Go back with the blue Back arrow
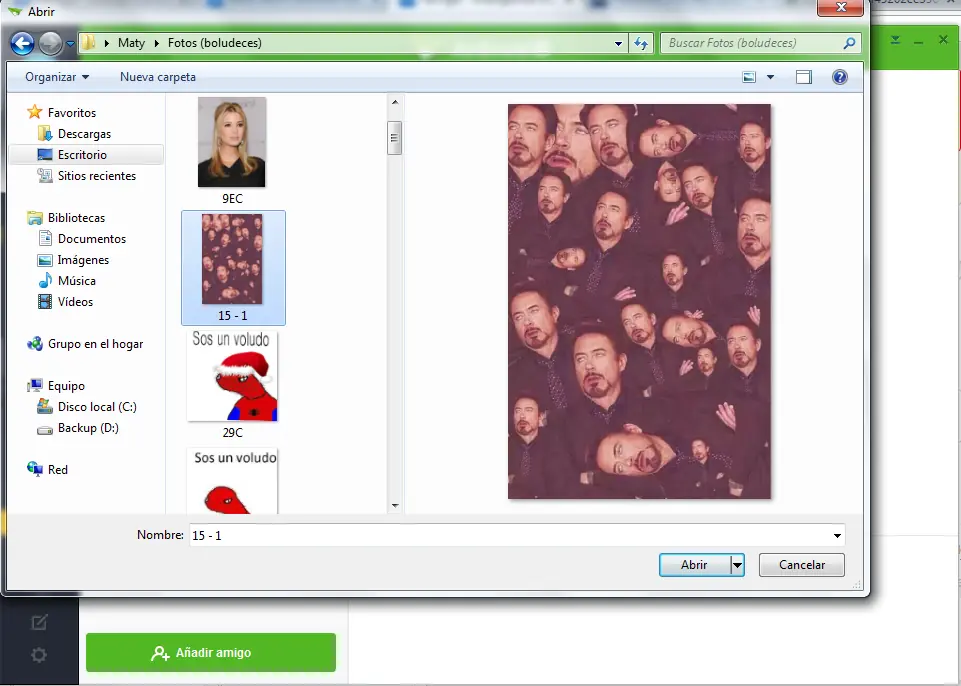This screenshot has width=961, height=686. (x=23, y=44)
